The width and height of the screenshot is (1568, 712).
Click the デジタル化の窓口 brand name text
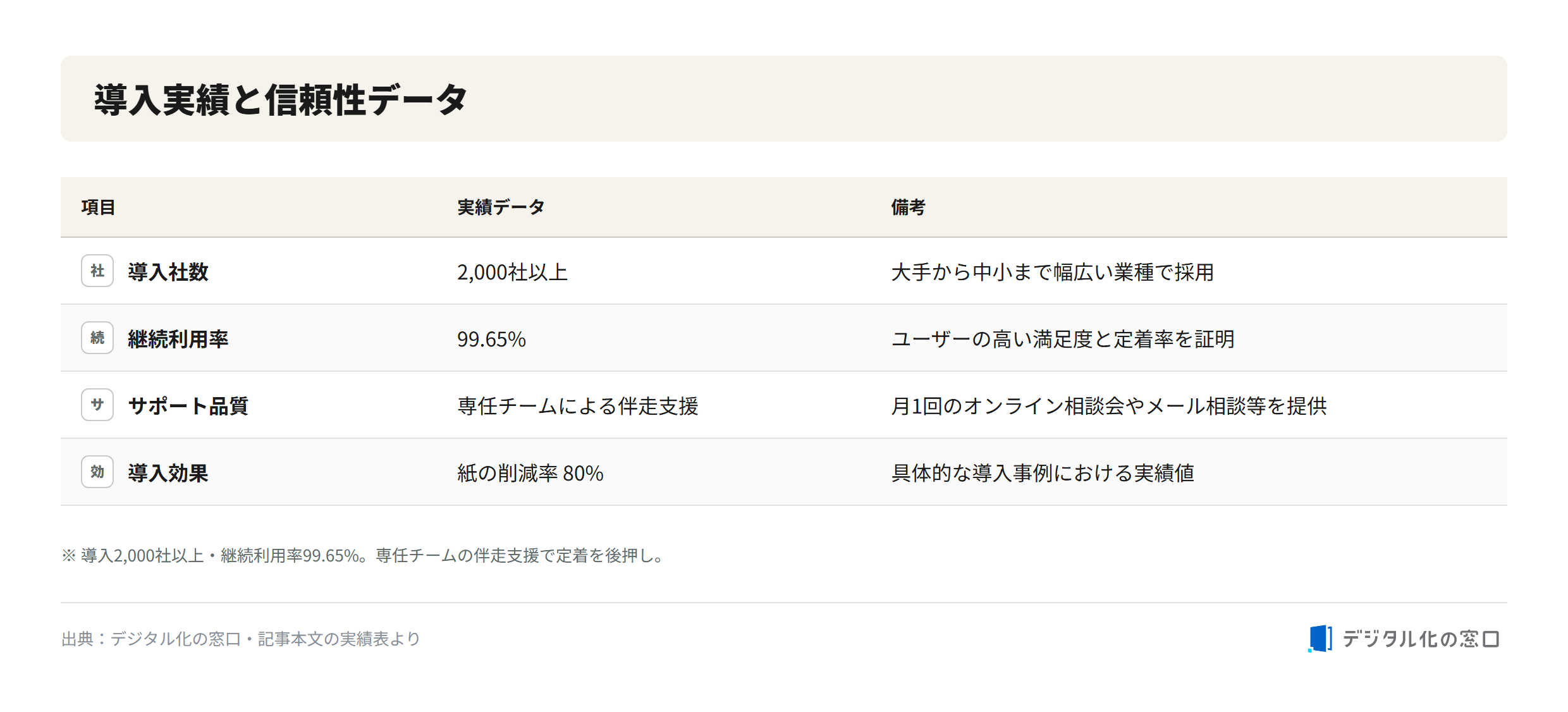1421,639
